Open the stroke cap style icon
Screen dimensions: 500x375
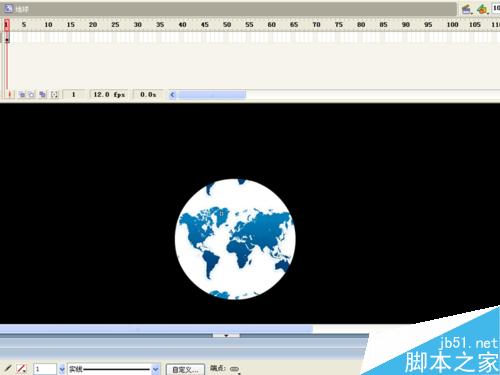point(235,369)
